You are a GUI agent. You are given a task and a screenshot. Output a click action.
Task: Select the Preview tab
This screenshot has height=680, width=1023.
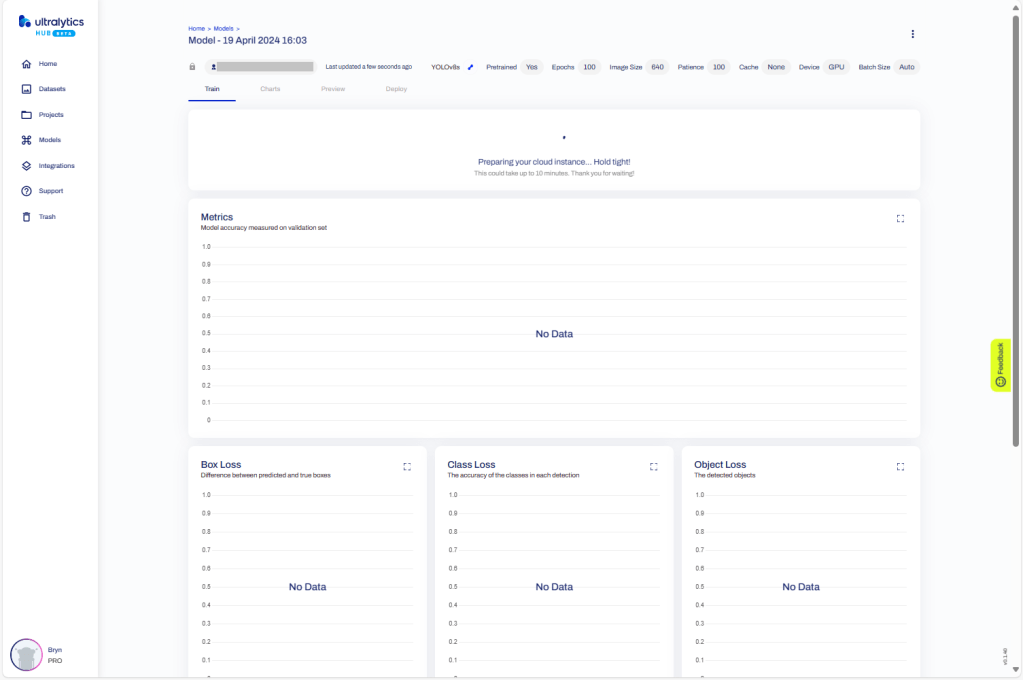pos(333,89)
